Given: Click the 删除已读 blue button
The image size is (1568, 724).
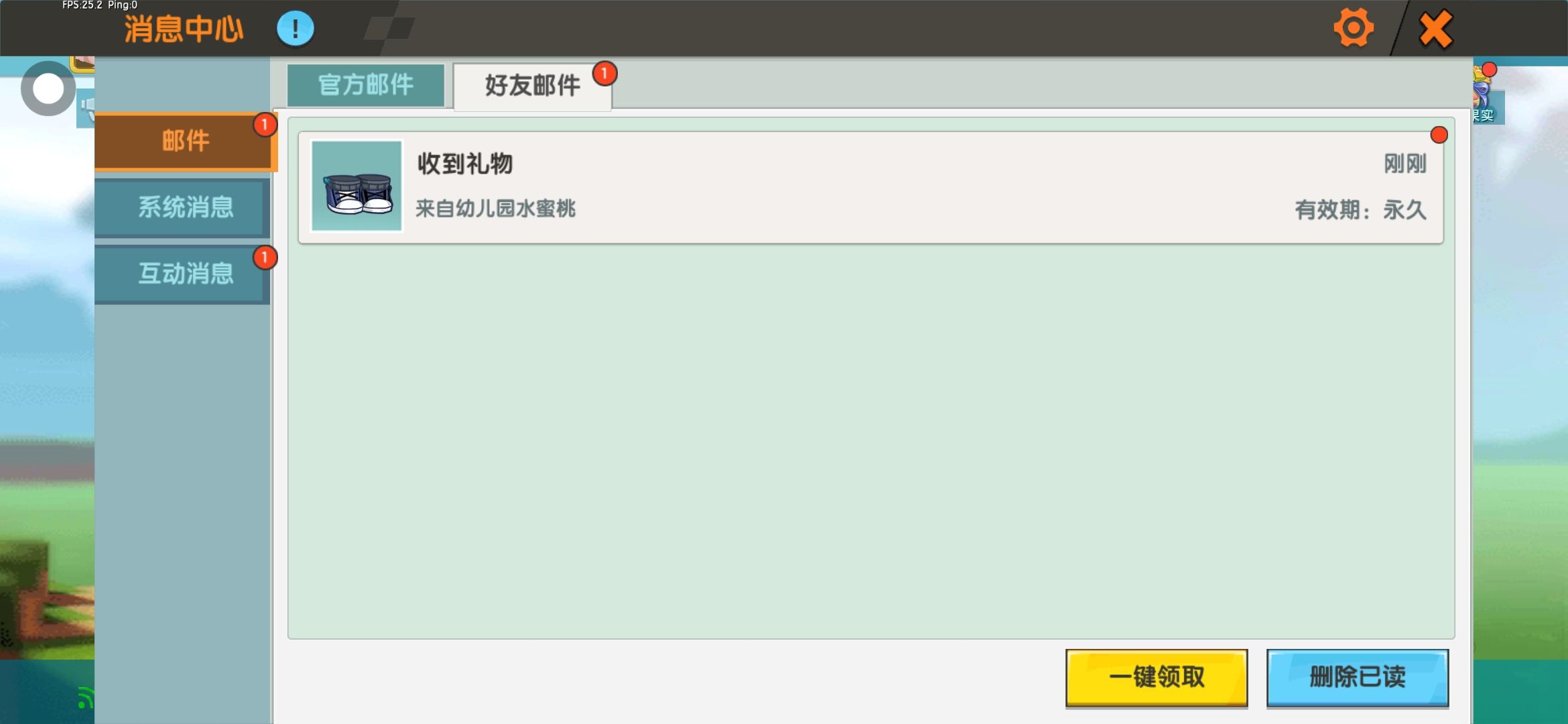Looking at the screenshot, I should point(1358,677).
